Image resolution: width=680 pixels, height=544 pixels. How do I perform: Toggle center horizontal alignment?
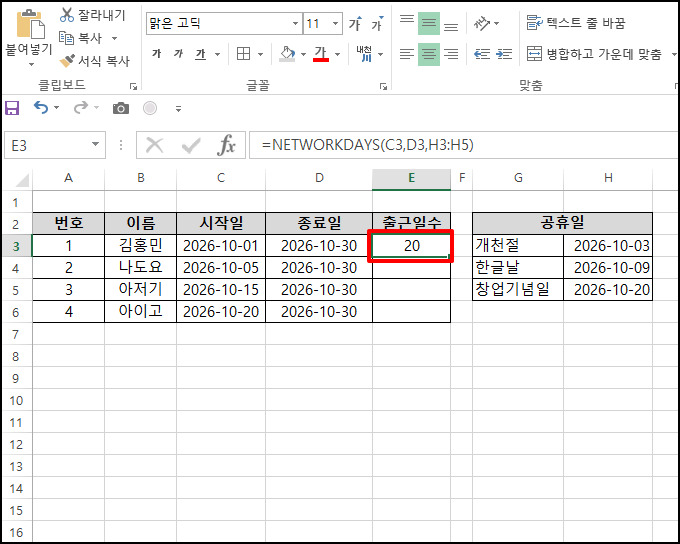(x=429, y=54)
